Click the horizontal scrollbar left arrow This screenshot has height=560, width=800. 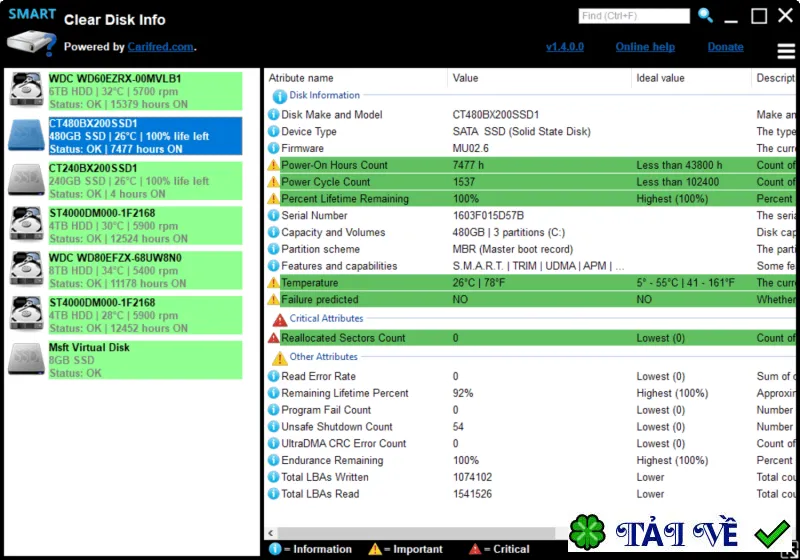[270, 533]
